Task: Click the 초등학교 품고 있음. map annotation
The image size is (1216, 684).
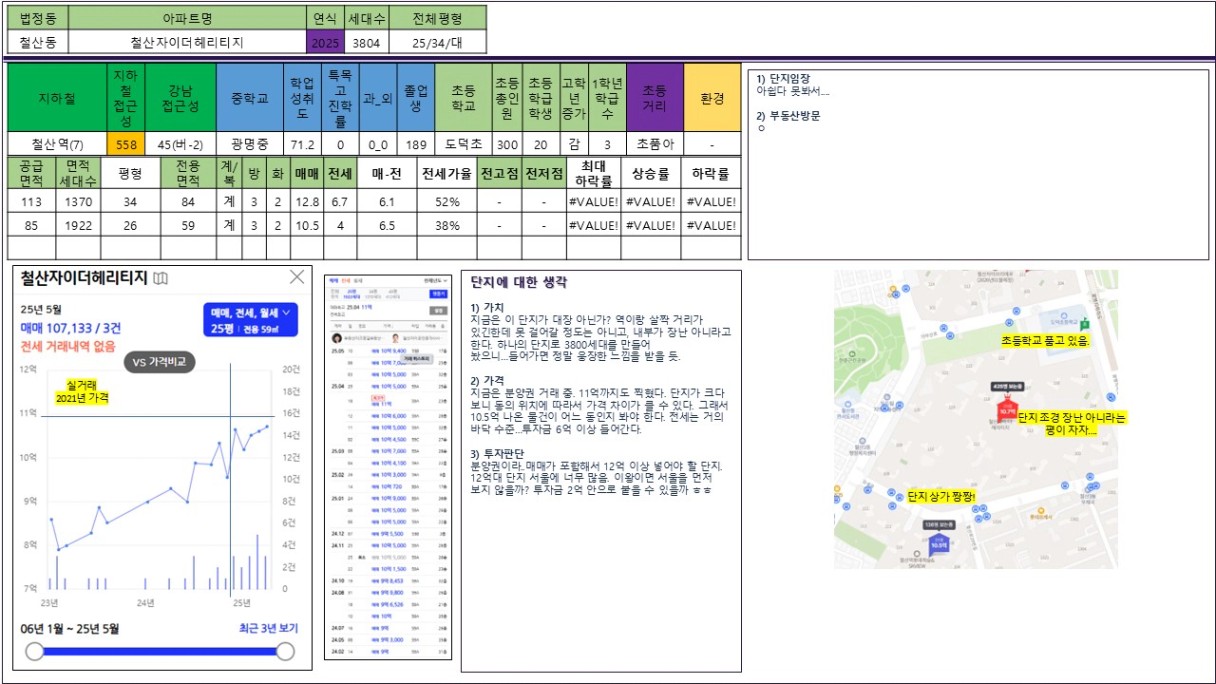Action: click(x=1045, y=340)
